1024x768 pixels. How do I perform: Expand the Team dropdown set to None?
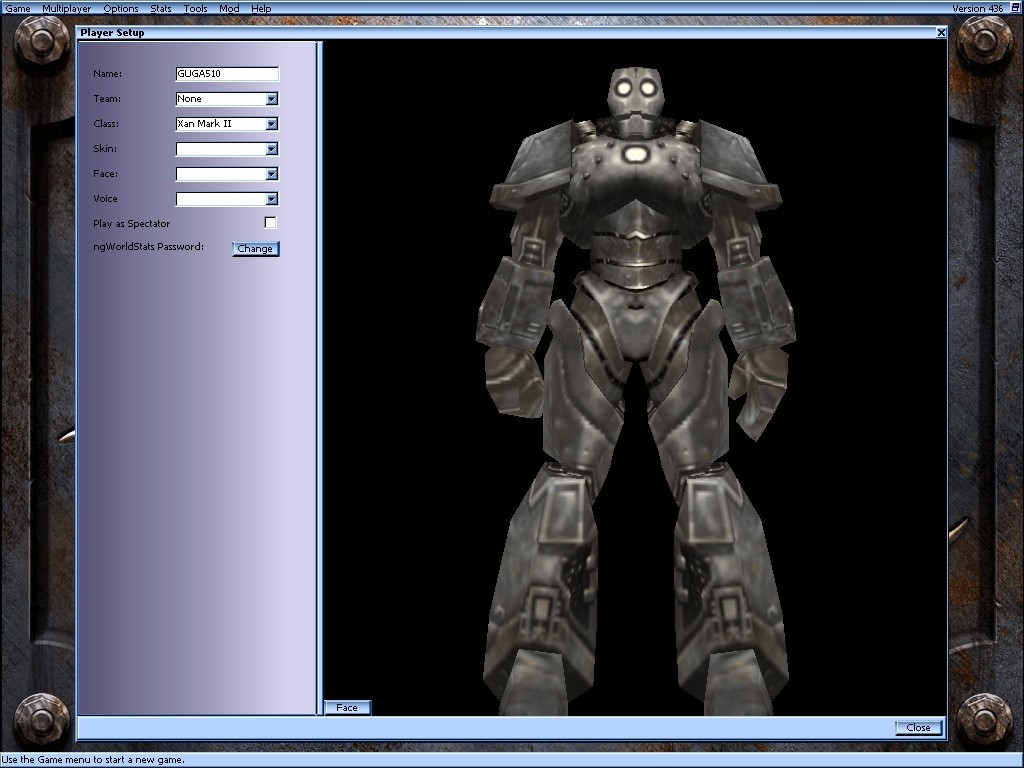click(271, 98)
